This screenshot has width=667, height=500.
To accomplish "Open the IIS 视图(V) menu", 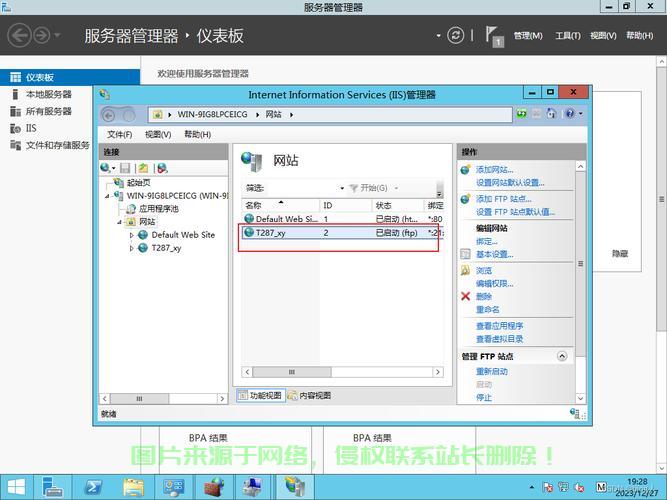I will [x=158, y=134].
